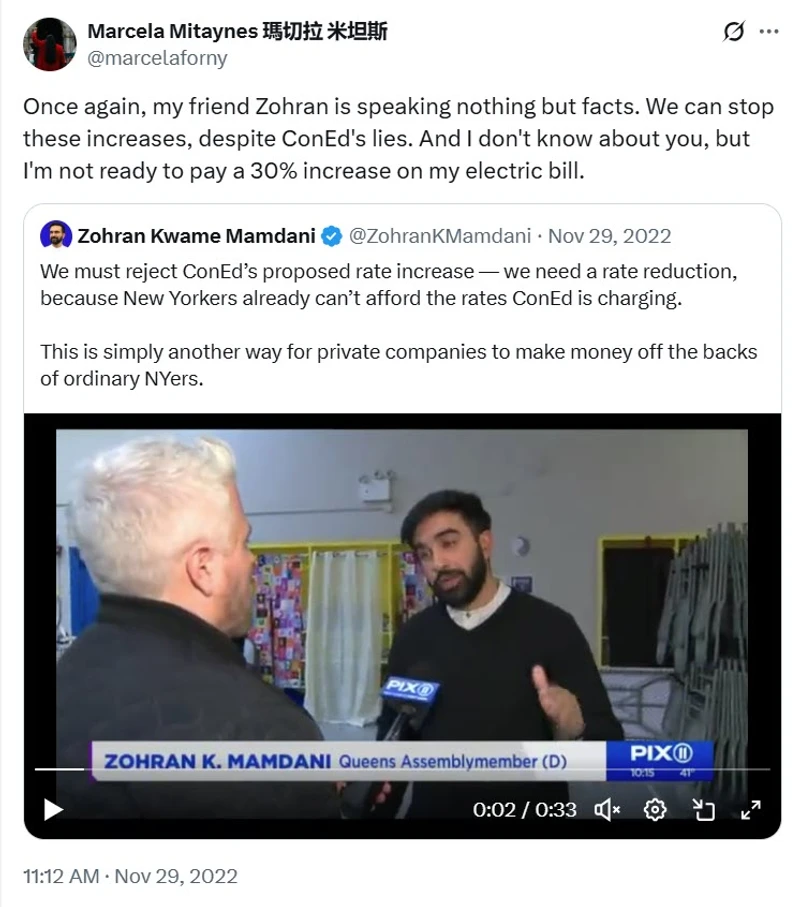Open the quoted tweet text body
This screenshot has height=907, width=800.
point(399,325)
